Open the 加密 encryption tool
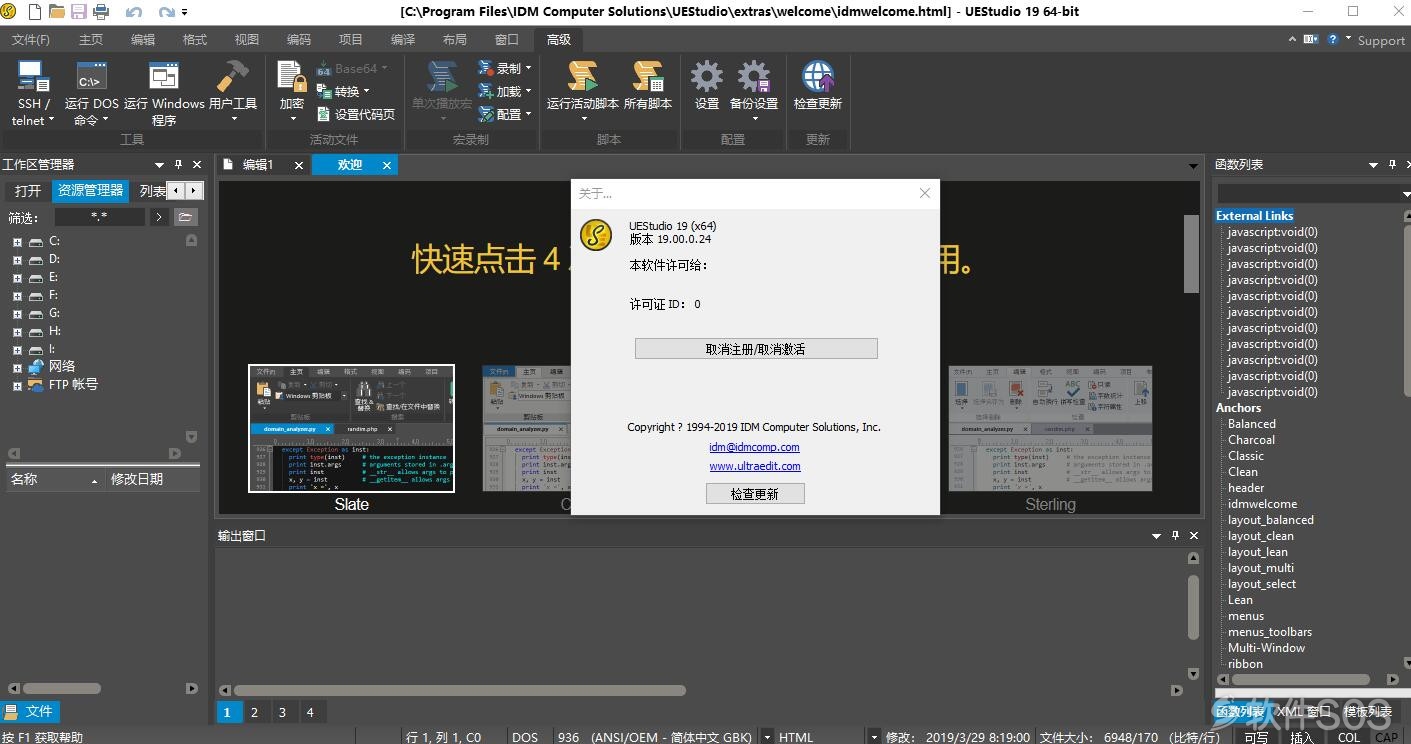The image size is (1411, 744). [292, 92]
